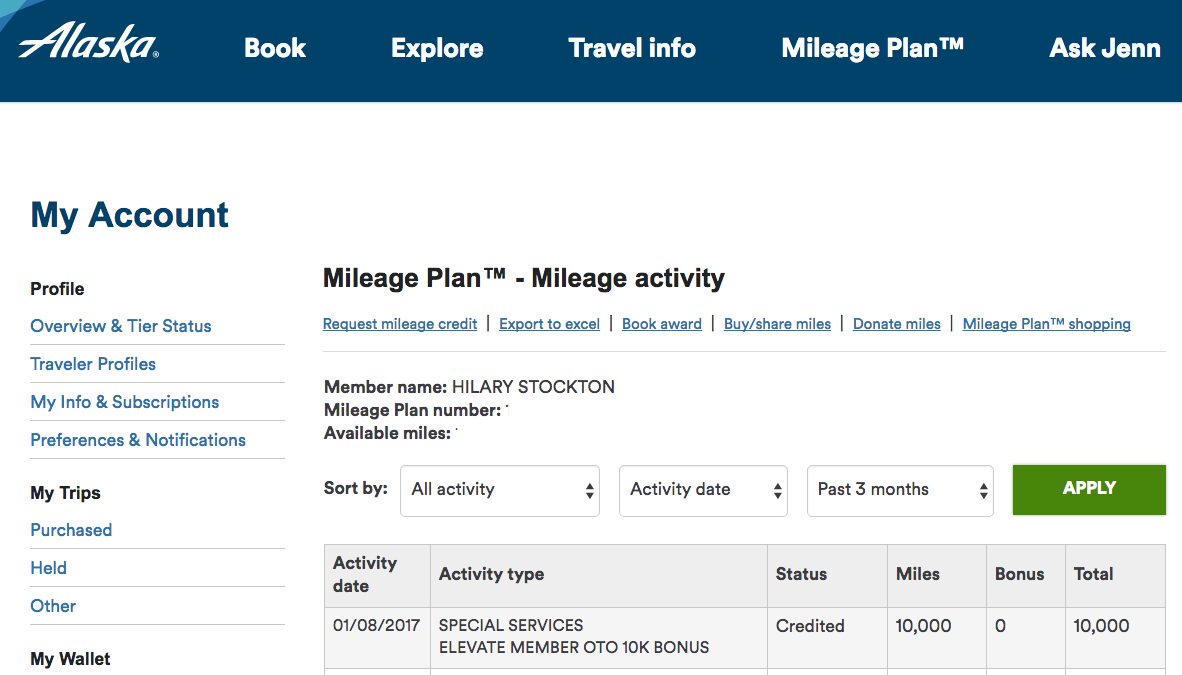
Task: Click the Status column header
Action: coord(827,575)
